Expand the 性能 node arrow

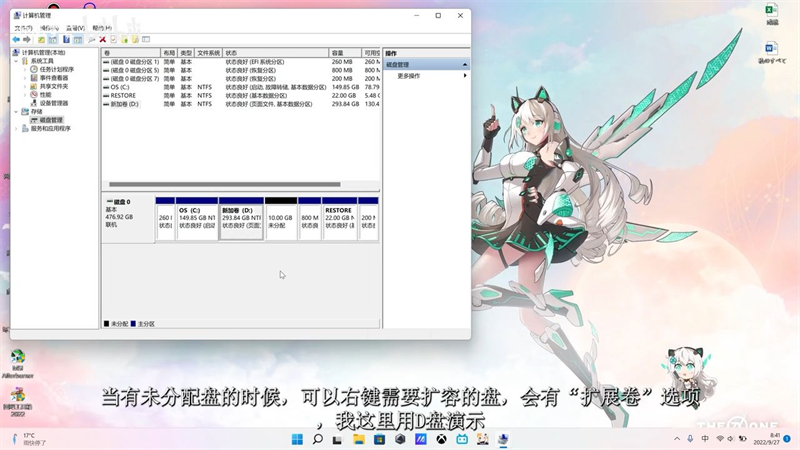(x=25, y=94)
